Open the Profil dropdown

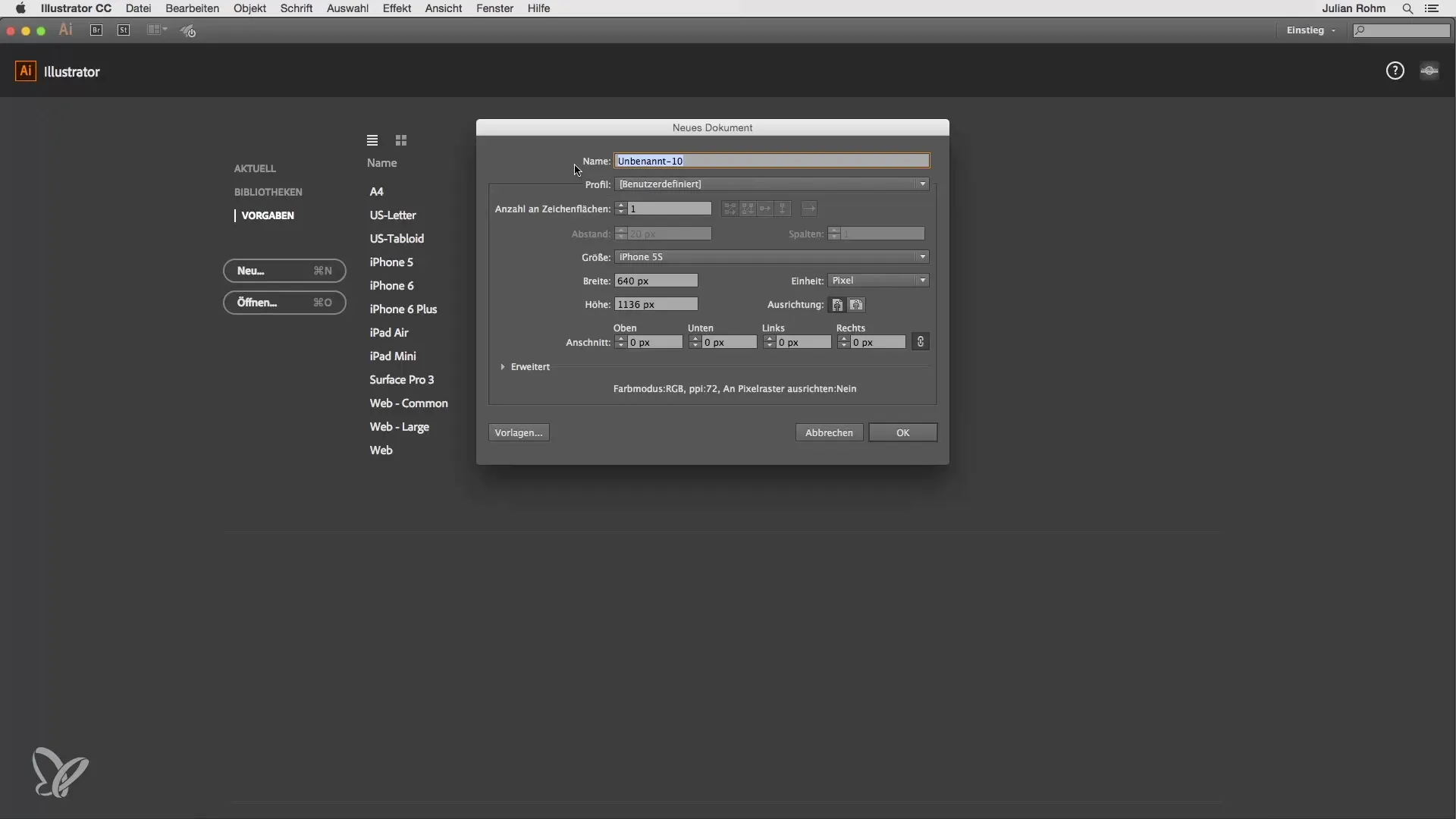click(x=772, y=184)
